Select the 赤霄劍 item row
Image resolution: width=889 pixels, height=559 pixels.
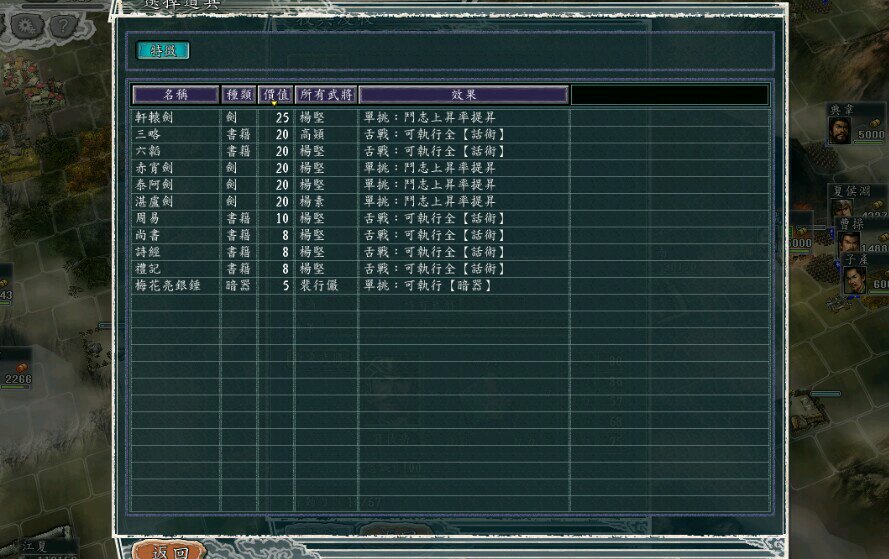450,168
